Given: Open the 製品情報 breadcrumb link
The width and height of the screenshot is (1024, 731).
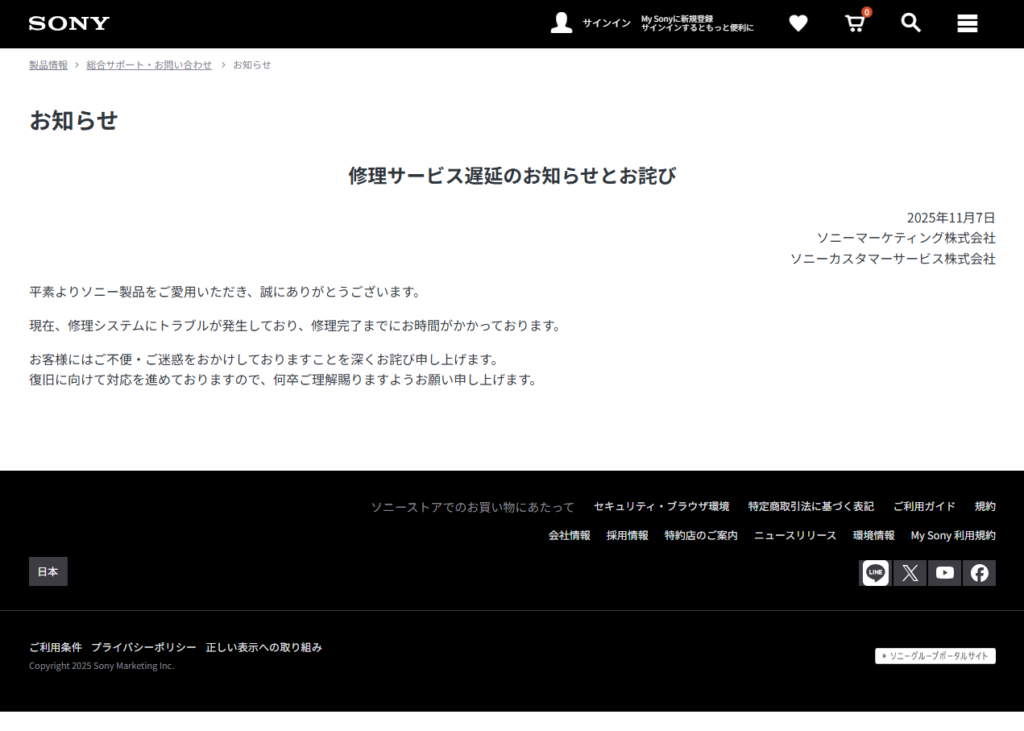Looking at the screenshot, I should 48,64.
